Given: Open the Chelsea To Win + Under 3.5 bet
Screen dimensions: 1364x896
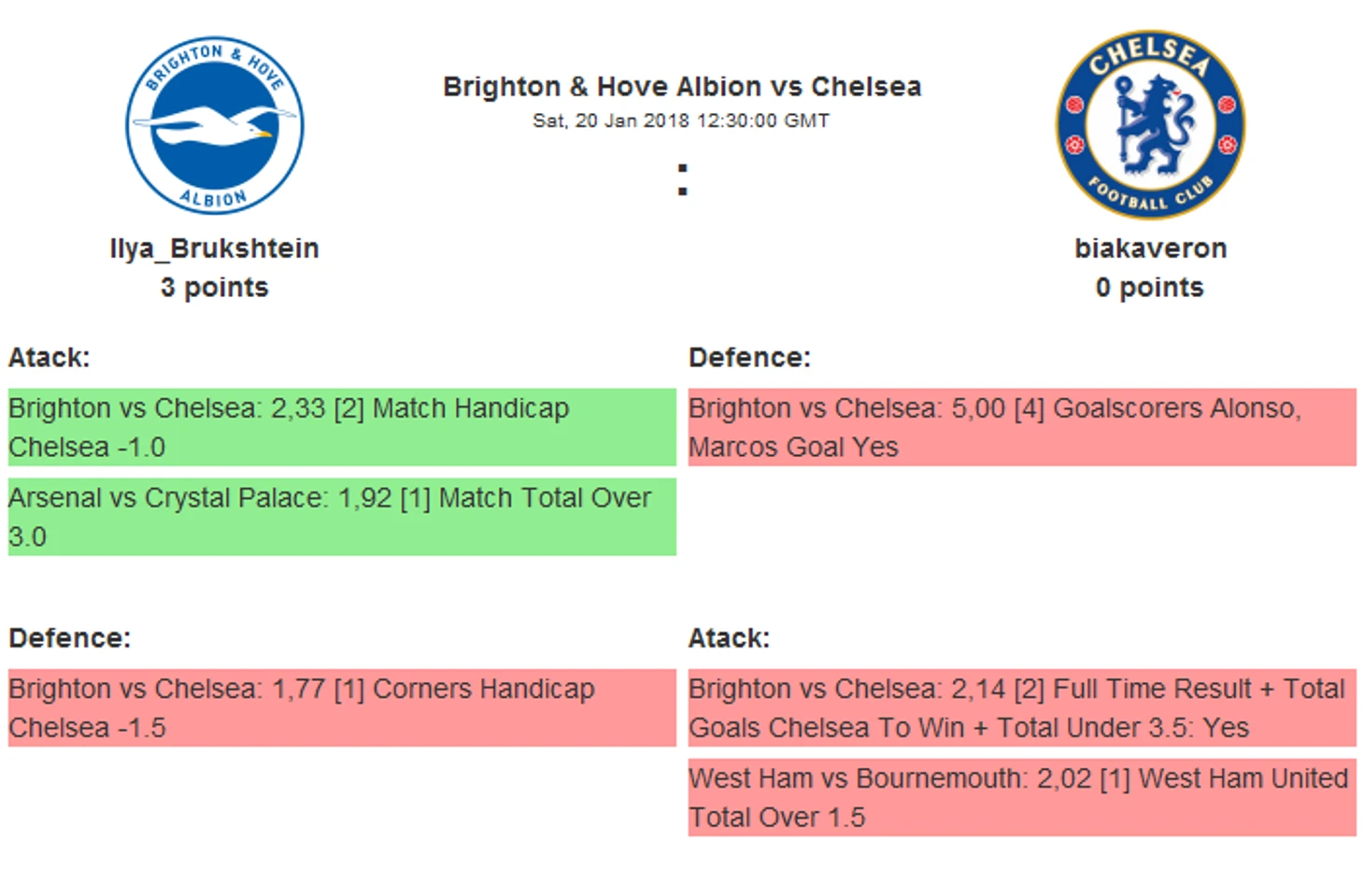Looking at the screenshot, I should click(1022, 707).
